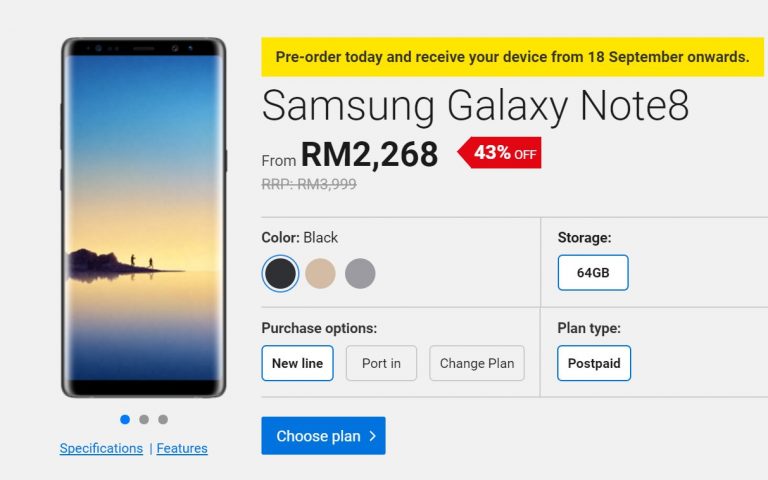This screenshot has height=480, width=768.
Task: Click the RM2,268 price
Action: click(x=369, y=154)
